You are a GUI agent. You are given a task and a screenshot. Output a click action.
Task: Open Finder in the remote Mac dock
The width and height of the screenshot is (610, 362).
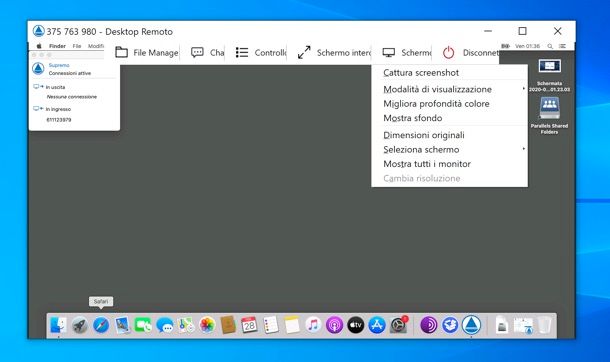[58, 325]
